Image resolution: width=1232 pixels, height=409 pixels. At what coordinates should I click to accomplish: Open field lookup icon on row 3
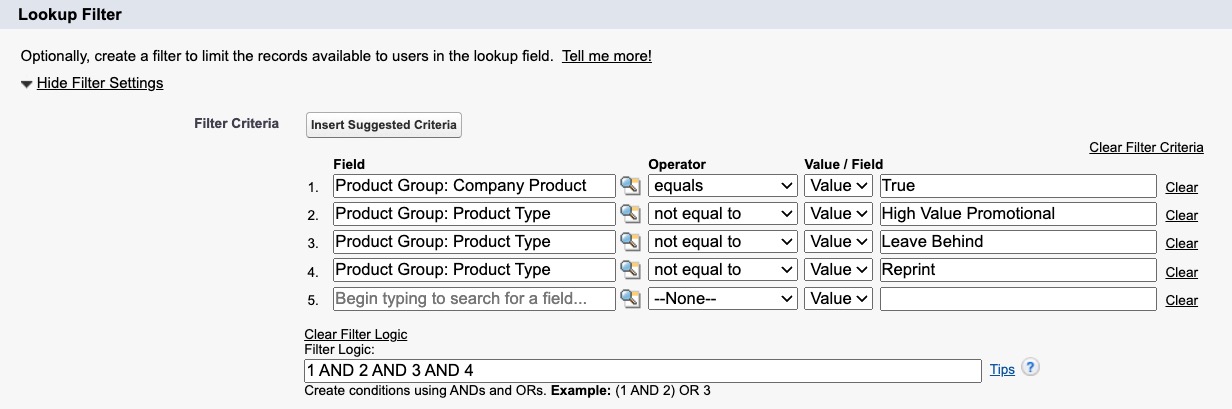click(629, 241)
